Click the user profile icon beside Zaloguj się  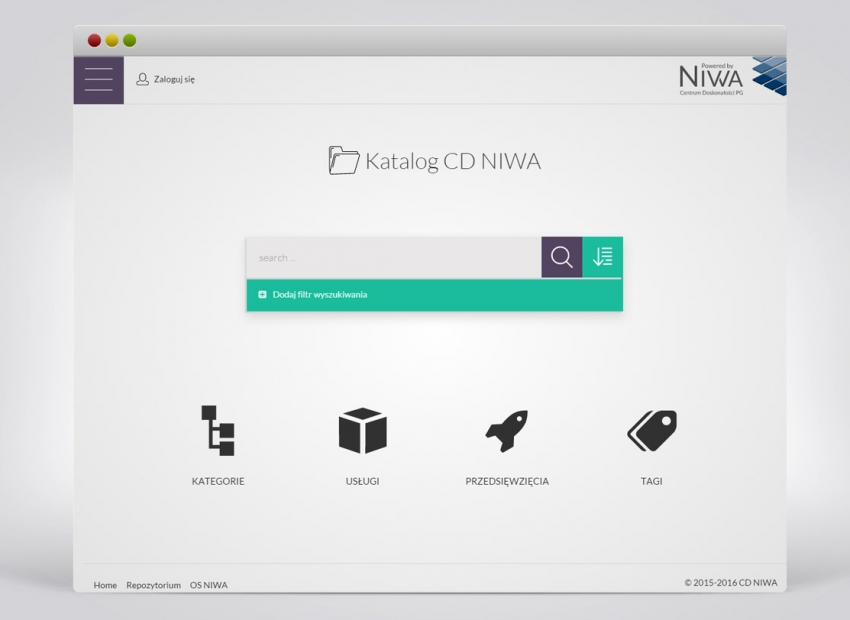point(142,79)
